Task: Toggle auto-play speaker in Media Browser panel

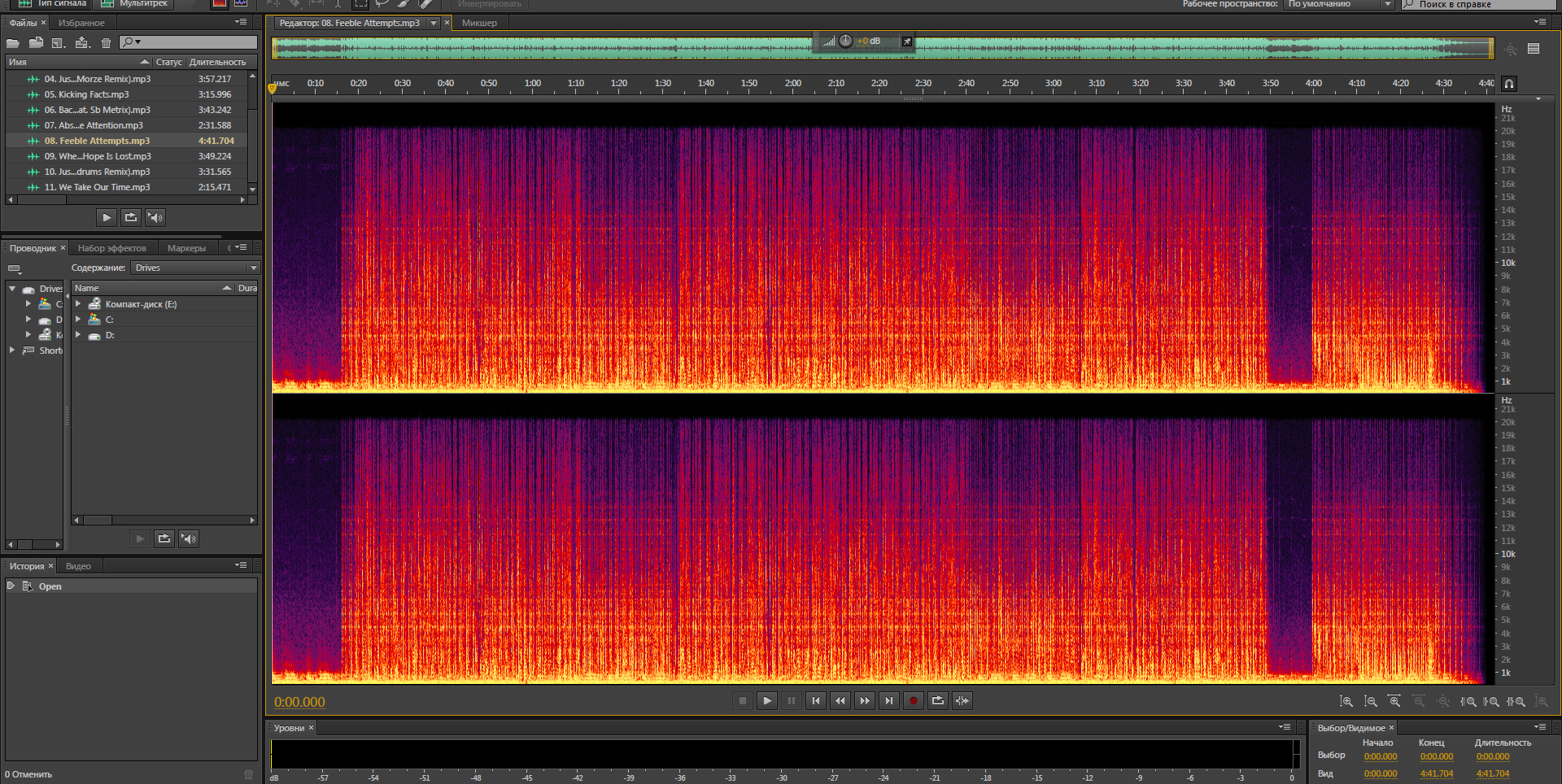Action: point(189,538)
